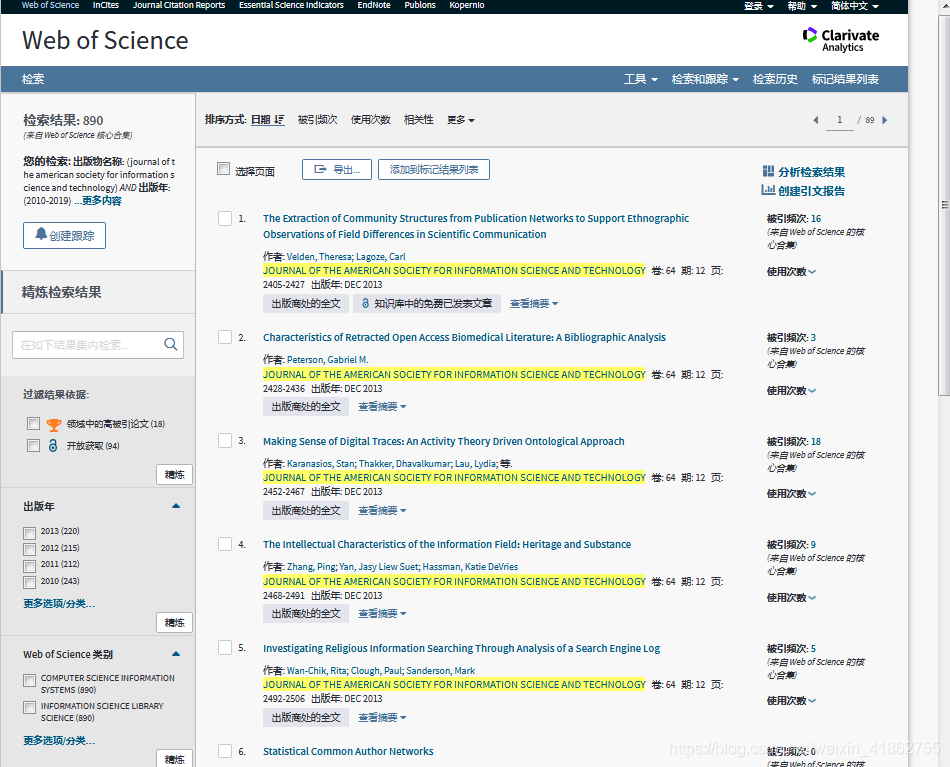Click the 导出 export button
The height and width of the screenshot is (767, 950).
click(337, 170)
